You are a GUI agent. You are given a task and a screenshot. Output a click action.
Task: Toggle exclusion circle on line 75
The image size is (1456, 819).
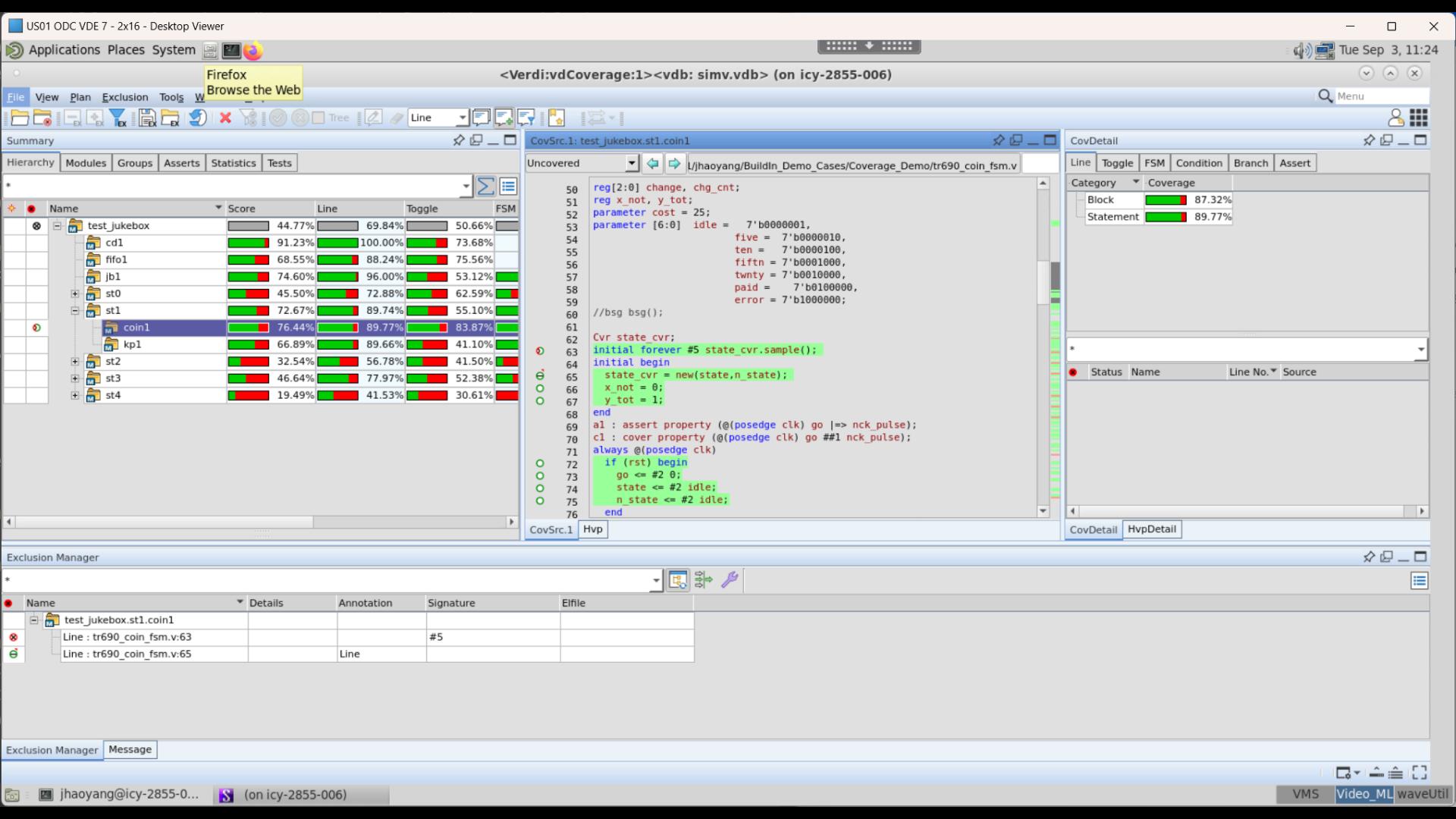click(x=540, y=500)
